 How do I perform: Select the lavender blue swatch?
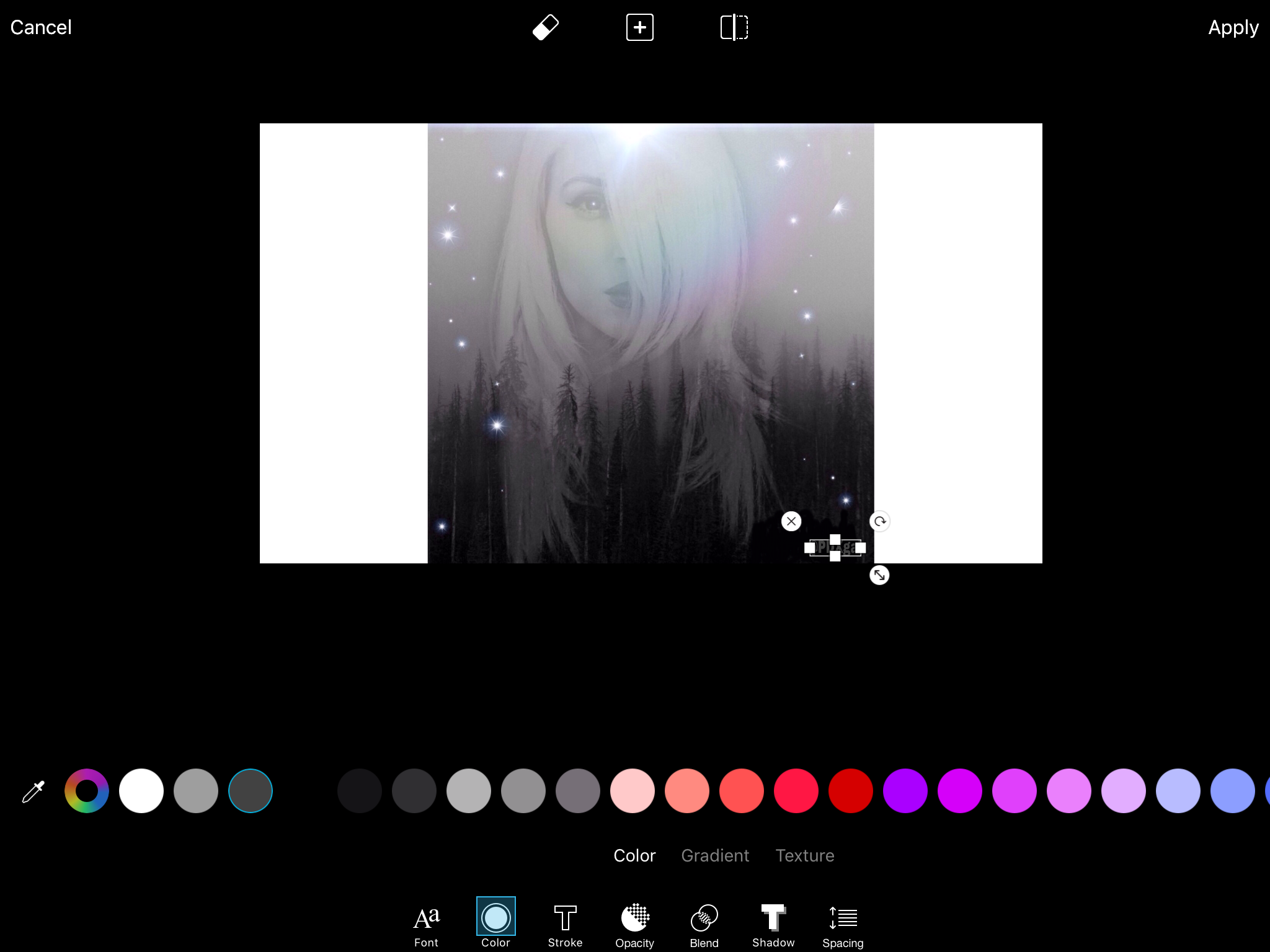1178,791
